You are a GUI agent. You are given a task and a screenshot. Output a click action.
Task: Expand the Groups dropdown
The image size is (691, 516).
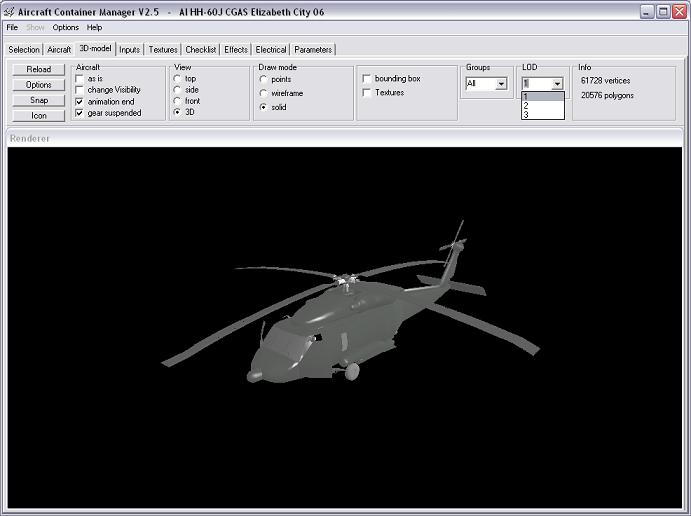(501, 84)
